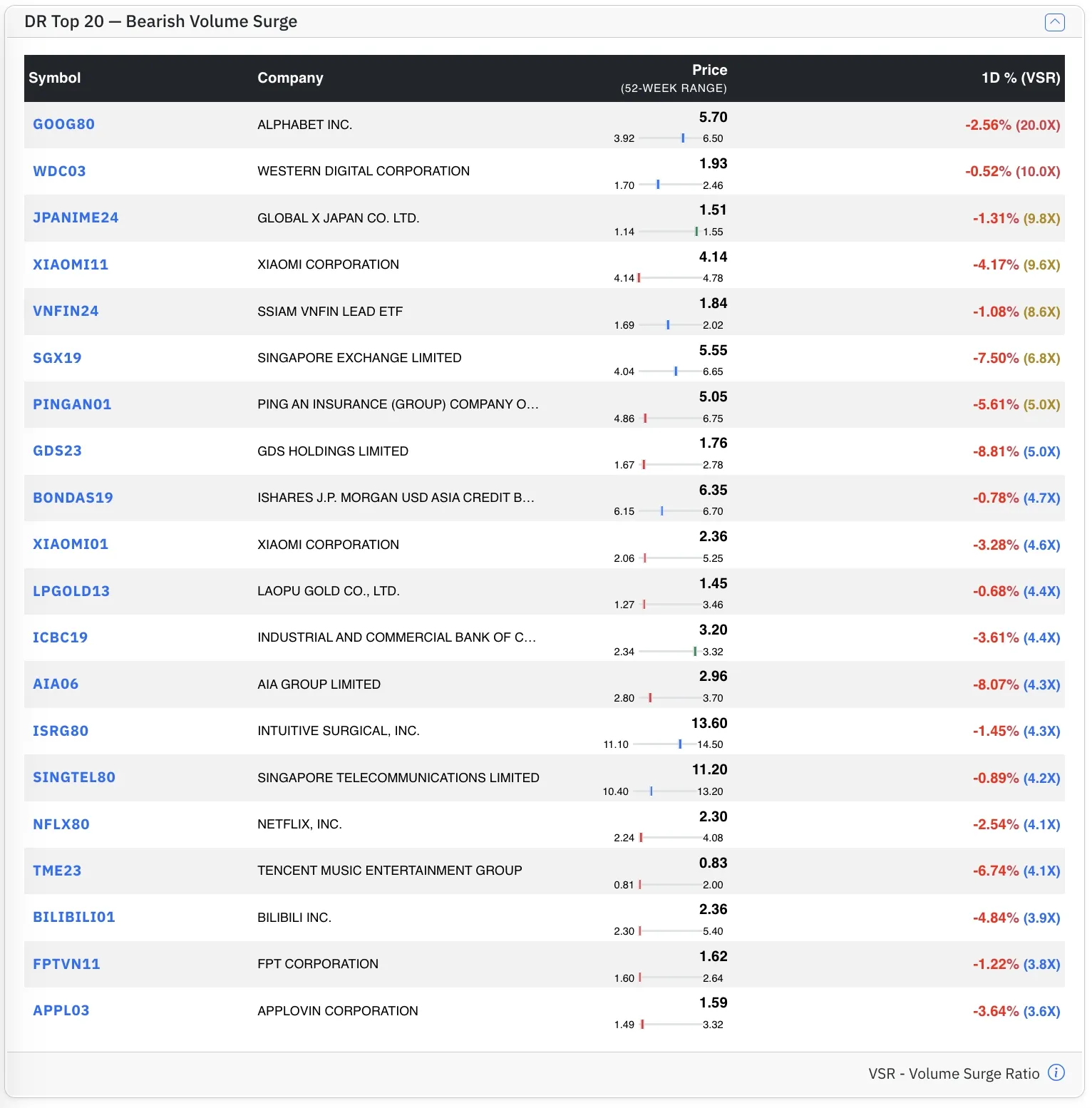The width and height of the screenshot is (1092, 1108).
Task: Select WESTERN DIGITAL CORPORATION company text
Action: click(x=364, y=171)
